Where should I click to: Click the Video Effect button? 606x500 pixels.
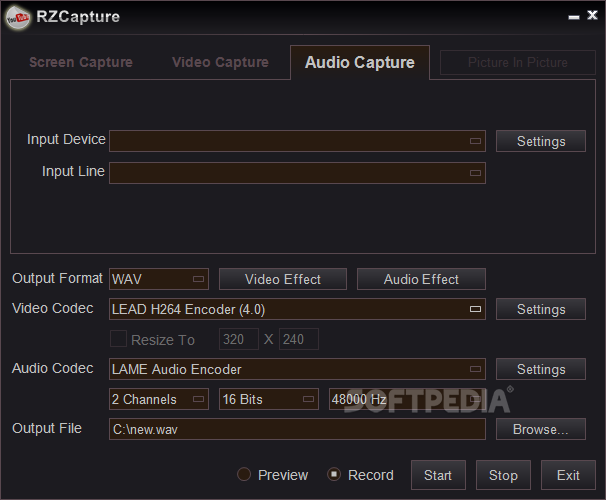(283, 279)
